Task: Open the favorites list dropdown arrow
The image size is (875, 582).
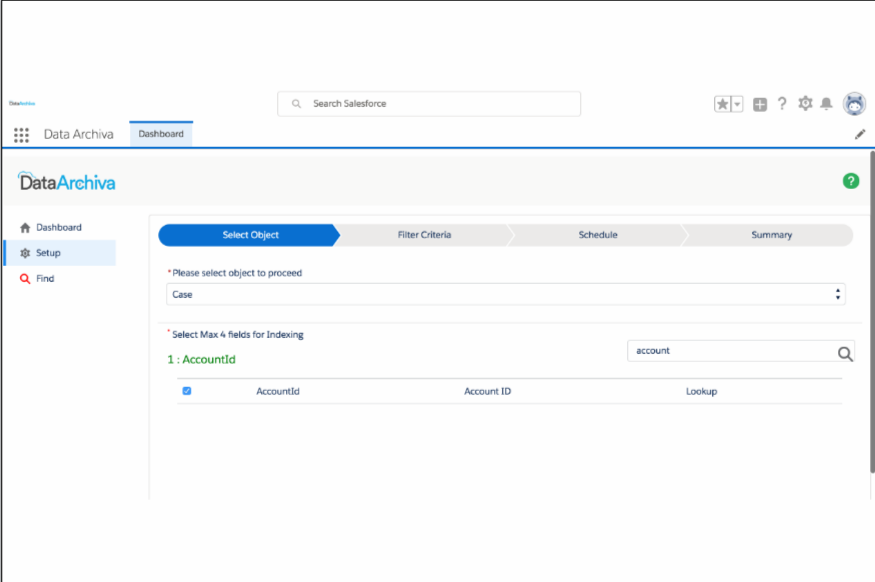Action: [737, 104]
